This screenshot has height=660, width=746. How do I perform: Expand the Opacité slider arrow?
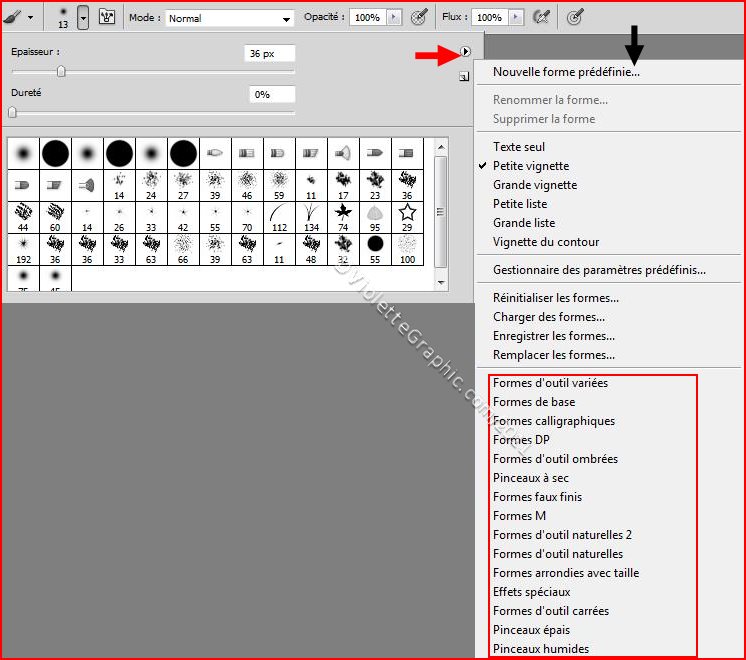pos(393,18)
